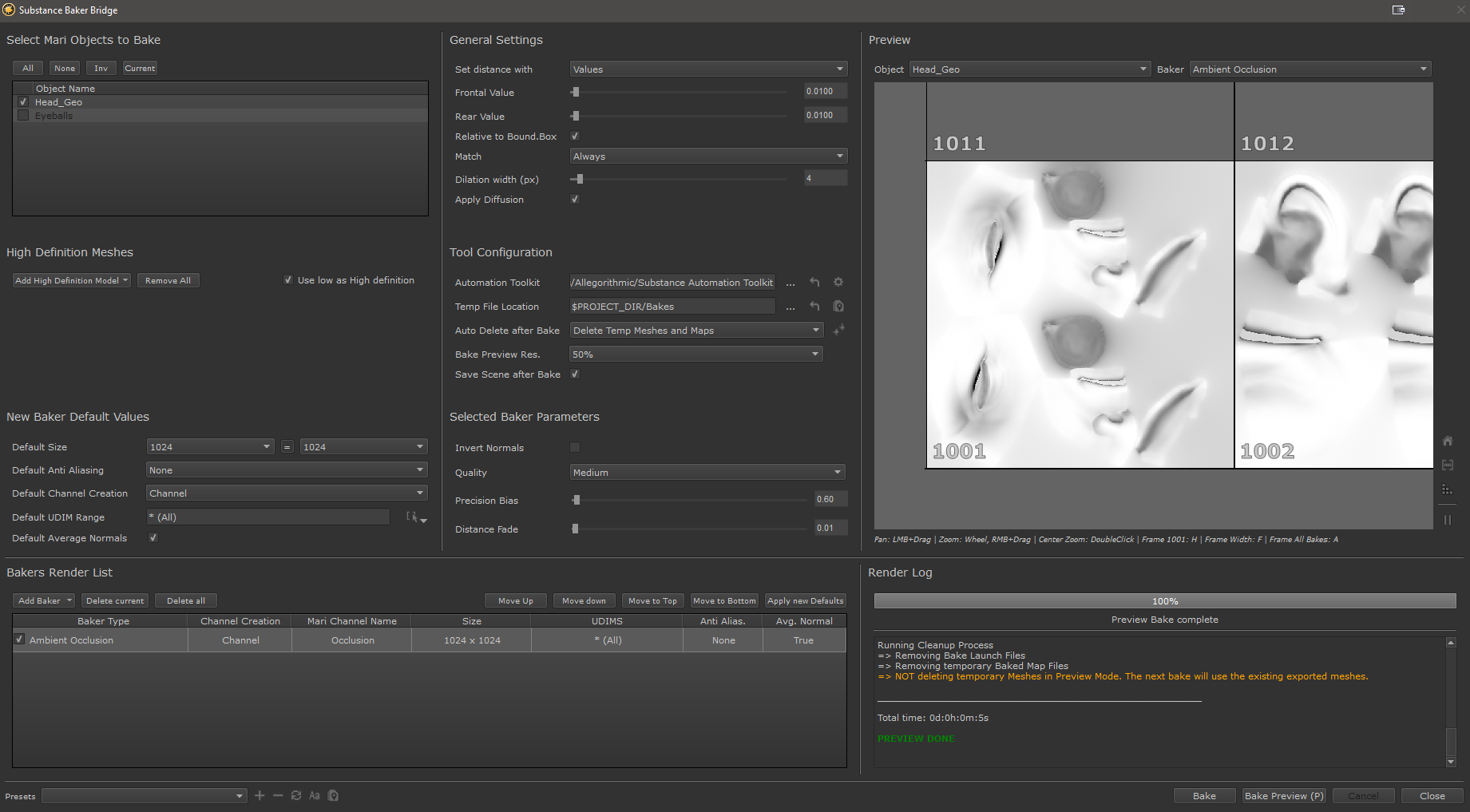Image resolution: width=1470 pixels, height=812 pixels.
Task: Open the Add Baker menu
Action: [45, 600]
